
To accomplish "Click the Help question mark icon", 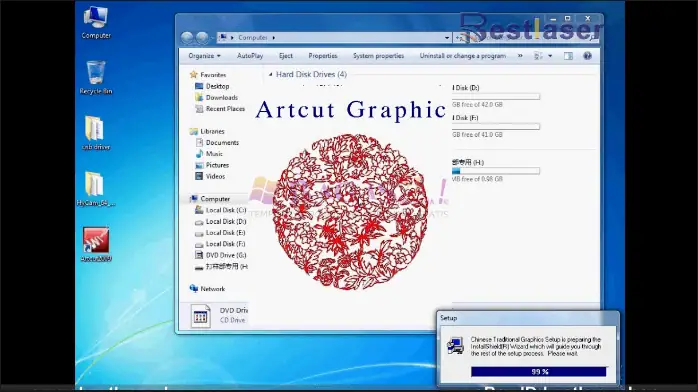I will point(588,56).
